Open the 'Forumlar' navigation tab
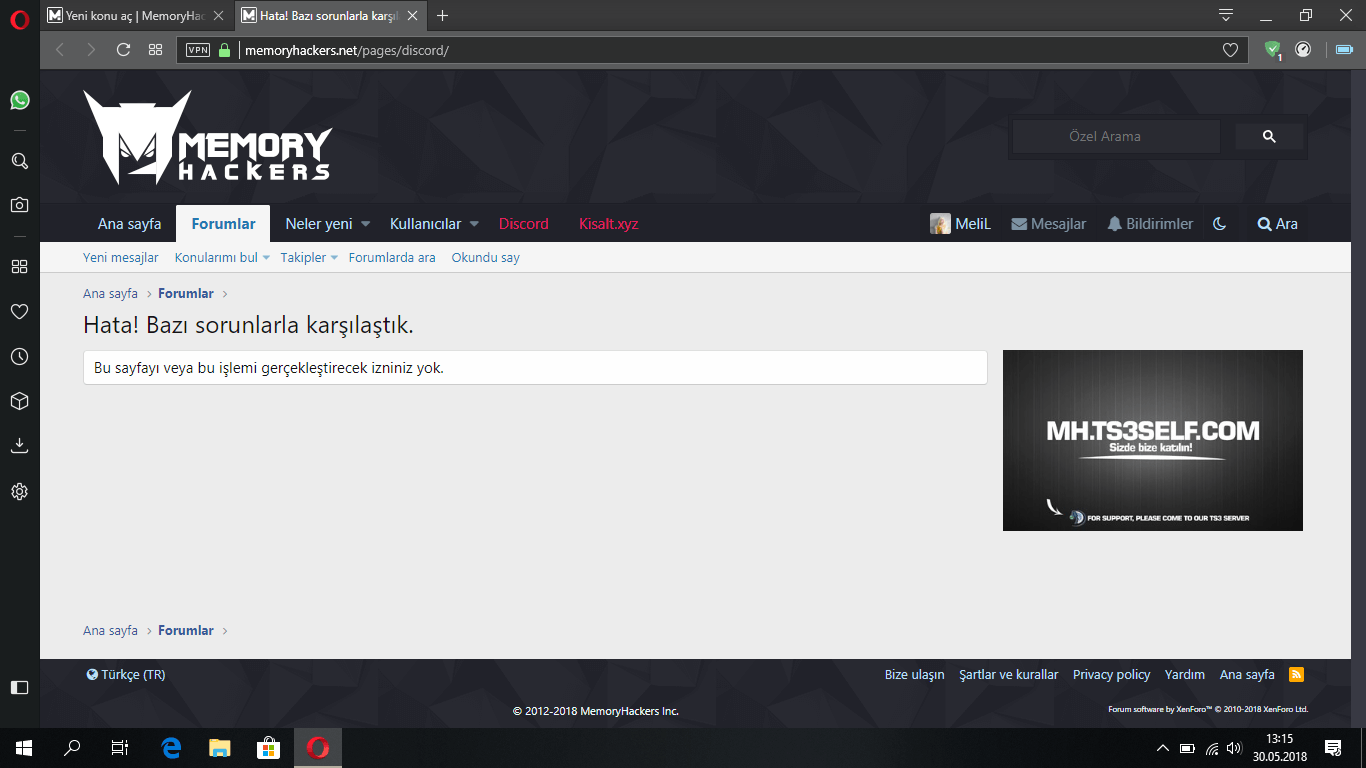Image resolution: width=1366 pixels, height=768 pixels. 224,224
